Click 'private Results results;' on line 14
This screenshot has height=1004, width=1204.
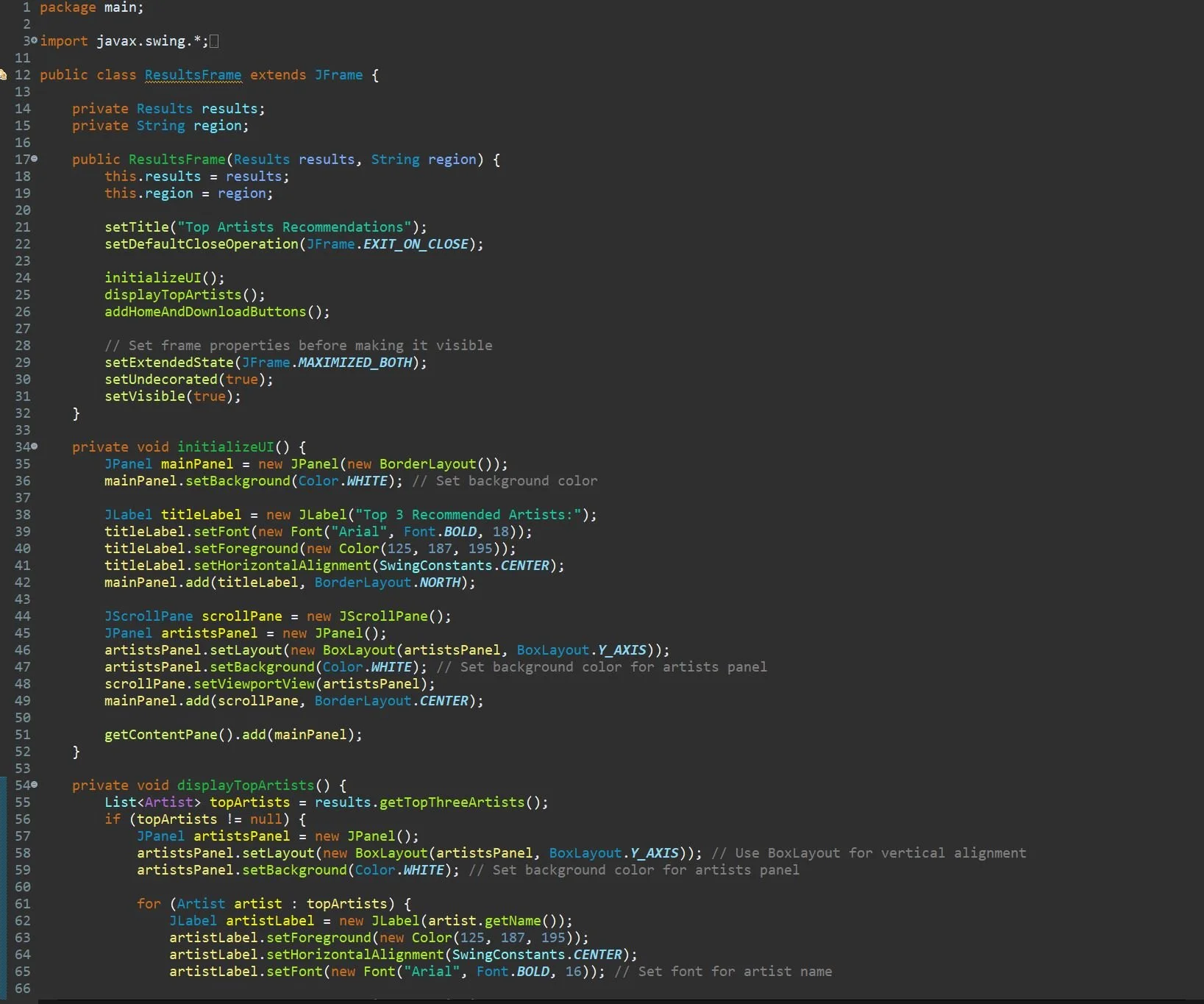pyautogui.click(x=168, y=109)
